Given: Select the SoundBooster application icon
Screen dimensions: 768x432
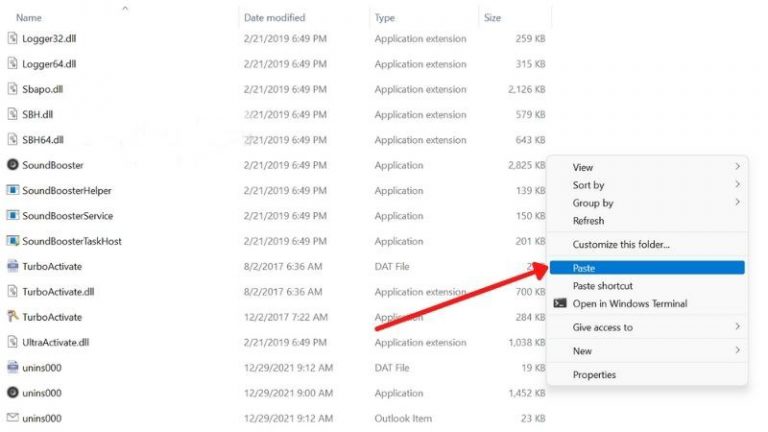Looking at the screenshot, I should [13, 165].
